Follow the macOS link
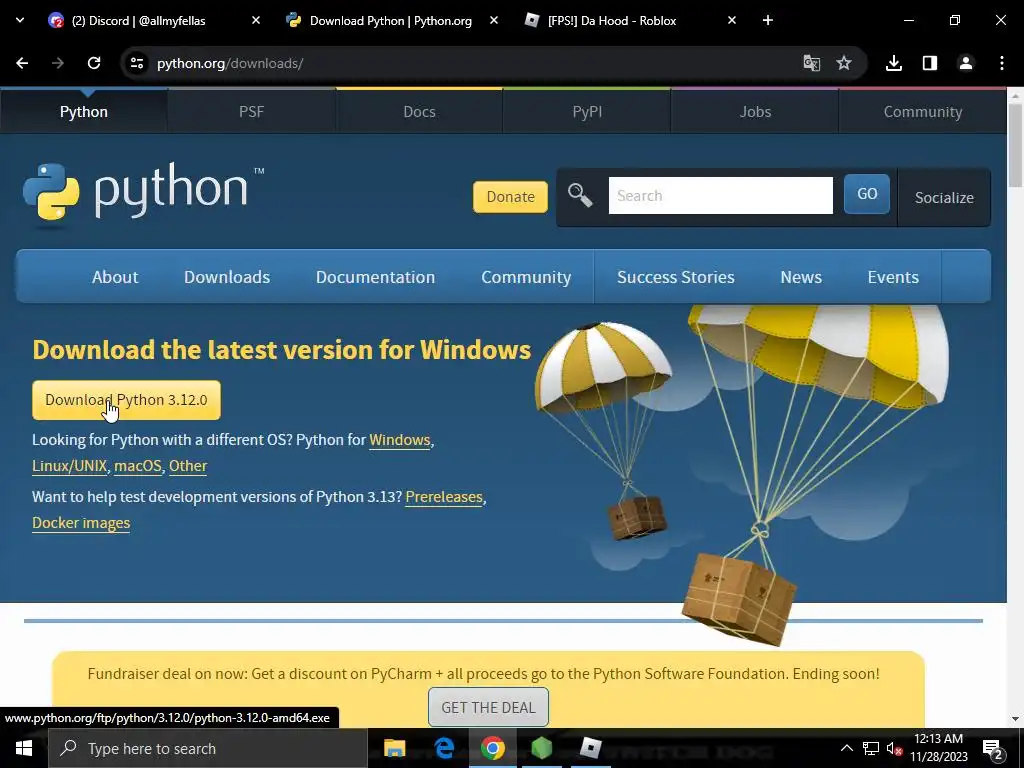The height and width of the screenshot is (768, 1024). [x=138, y=466]
